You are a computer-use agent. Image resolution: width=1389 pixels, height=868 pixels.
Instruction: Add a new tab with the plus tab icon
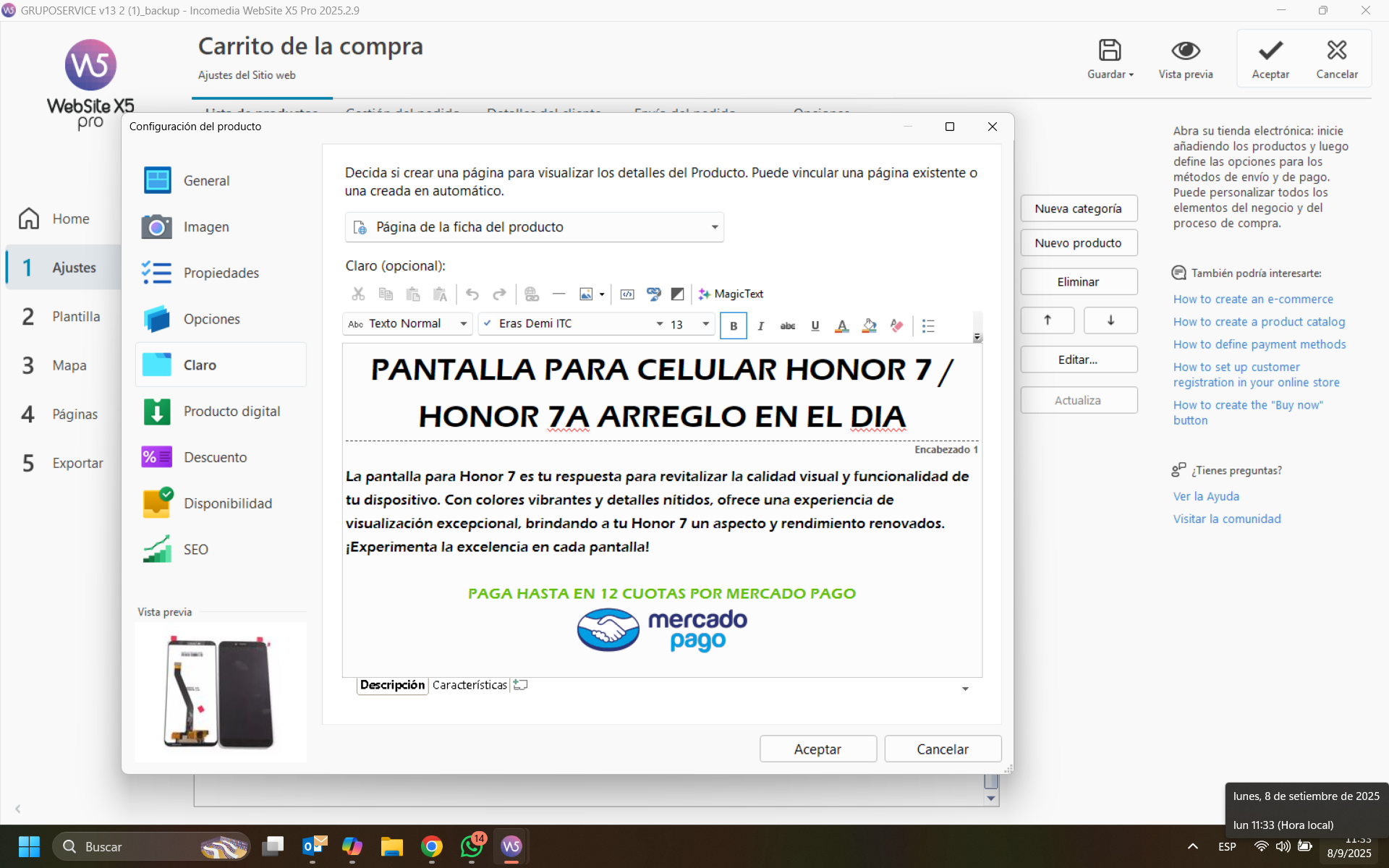(x=520, y=684)
